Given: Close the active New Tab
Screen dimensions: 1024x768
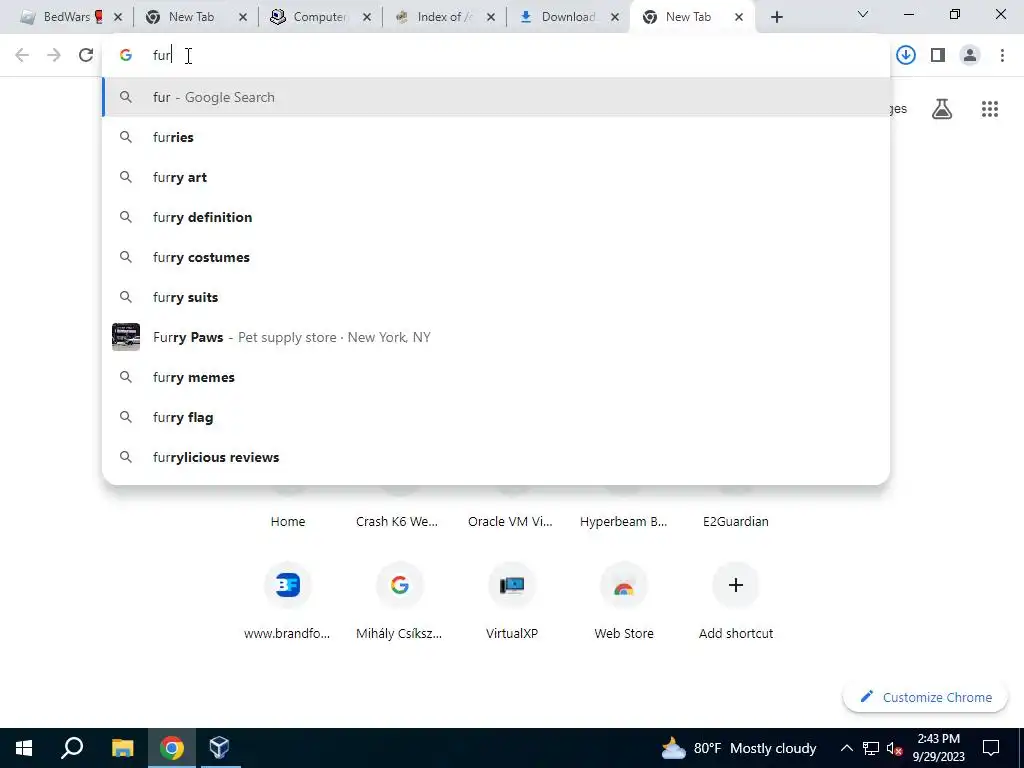Looking at the screenshot, I should click(x=739, y=18).
